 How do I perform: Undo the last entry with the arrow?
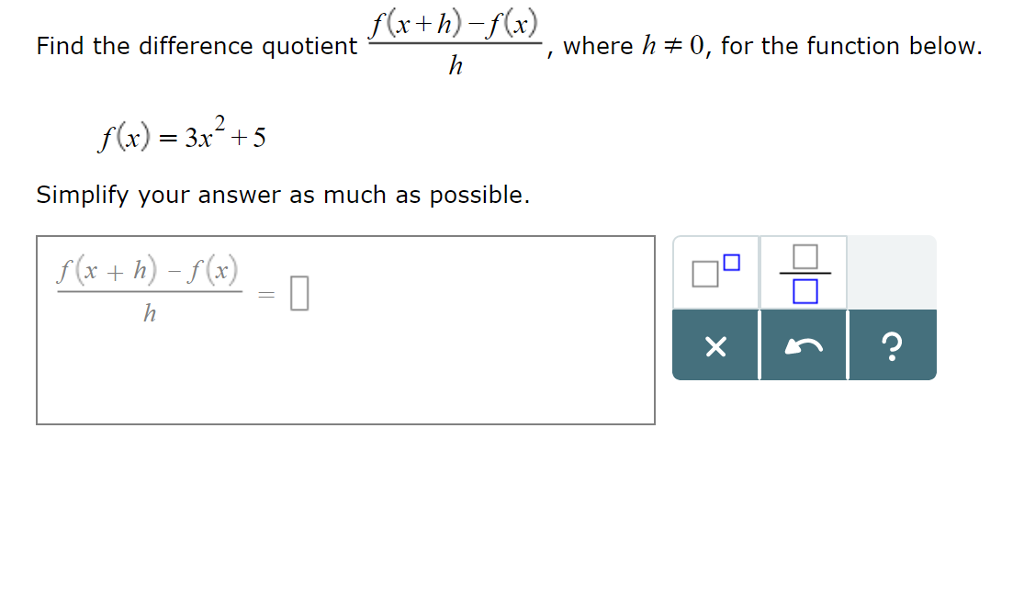804,346
